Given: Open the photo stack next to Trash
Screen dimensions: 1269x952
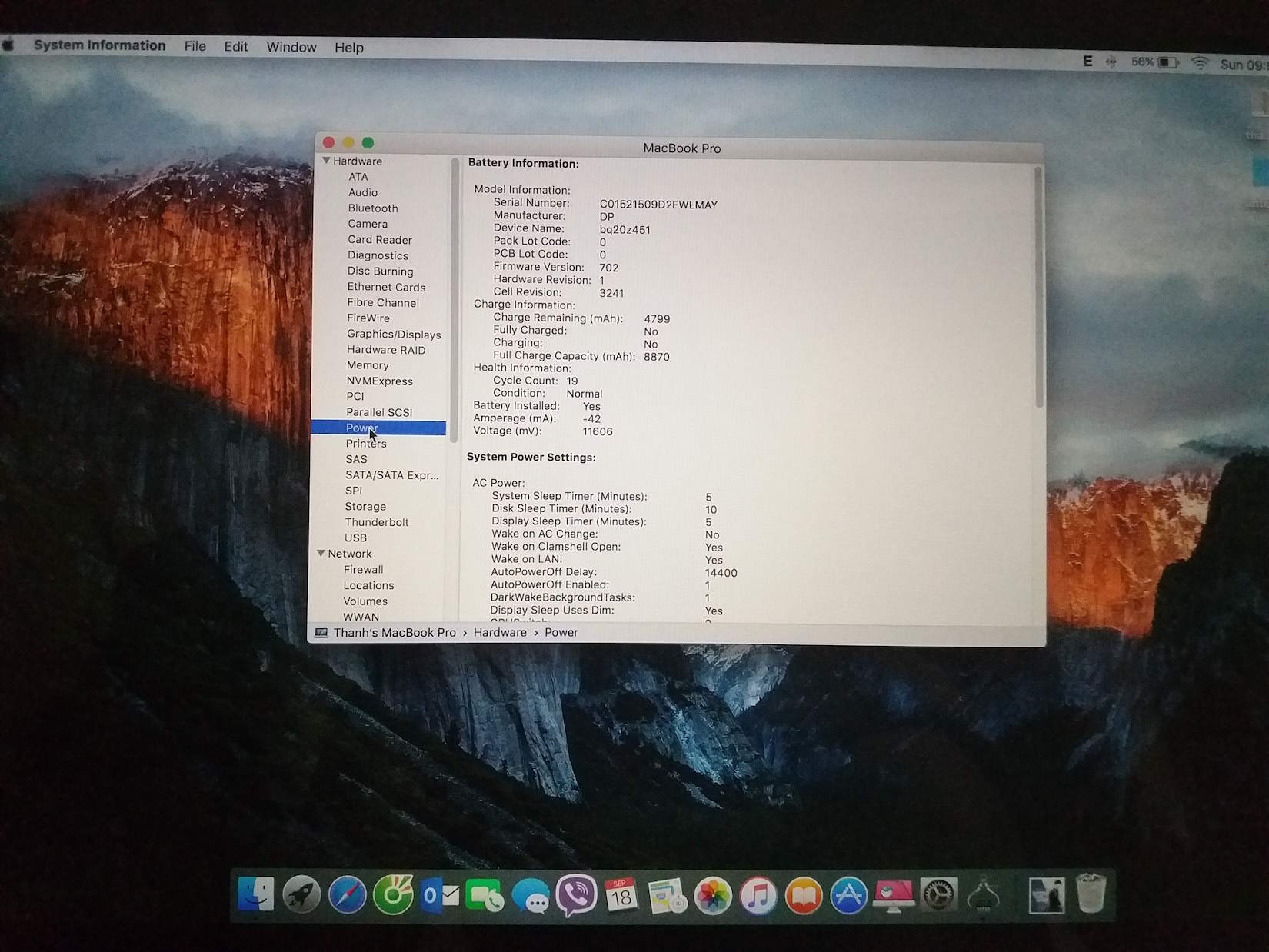Looking at the screenshot, I should 1047,895.
